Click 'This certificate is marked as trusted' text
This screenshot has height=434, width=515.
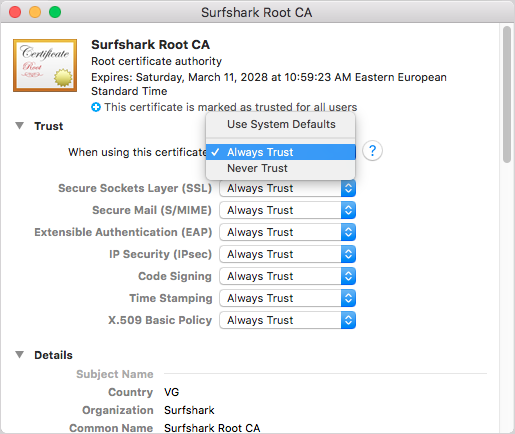(x=231, y=107)
